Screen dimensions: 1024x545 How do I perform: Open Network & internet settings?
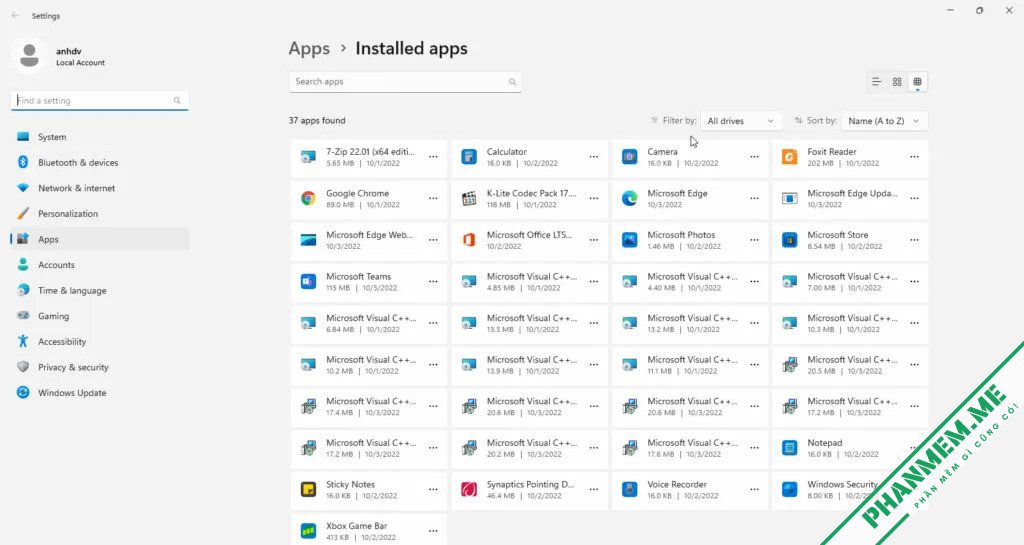coord(100,188)
